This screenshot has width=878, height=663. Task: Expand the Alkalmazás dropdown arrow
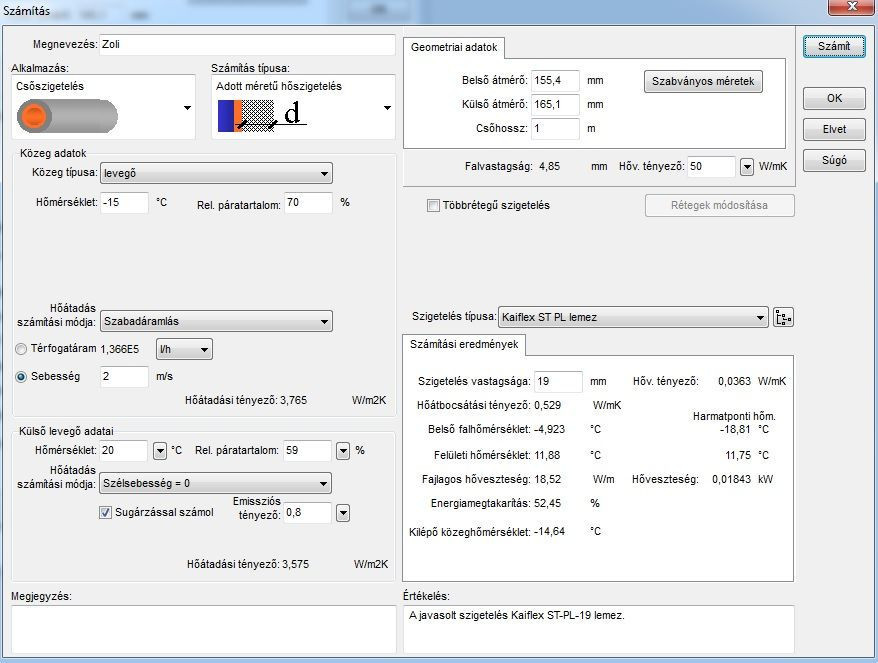coord(187,108)
